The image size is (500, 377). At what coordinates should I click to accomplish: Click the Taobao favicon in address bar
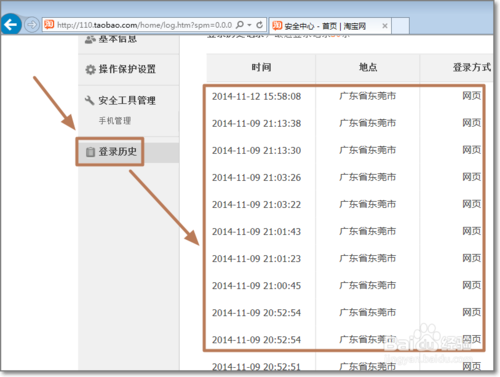[x=49, y=25]
